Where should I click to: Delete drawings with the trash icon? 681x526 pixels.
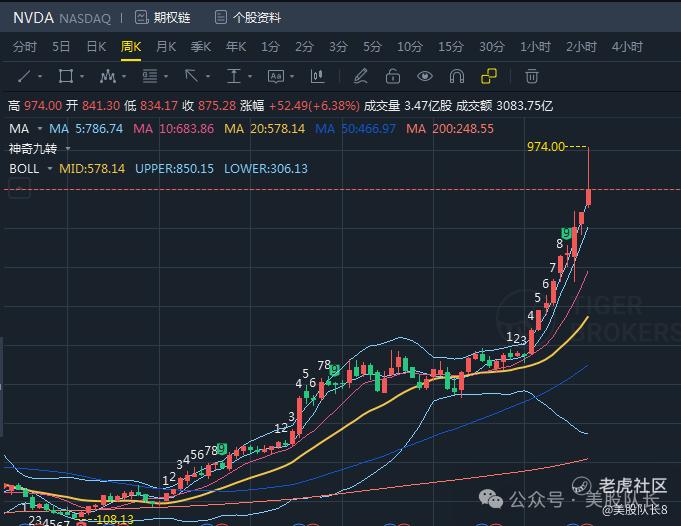coord(532,76)
